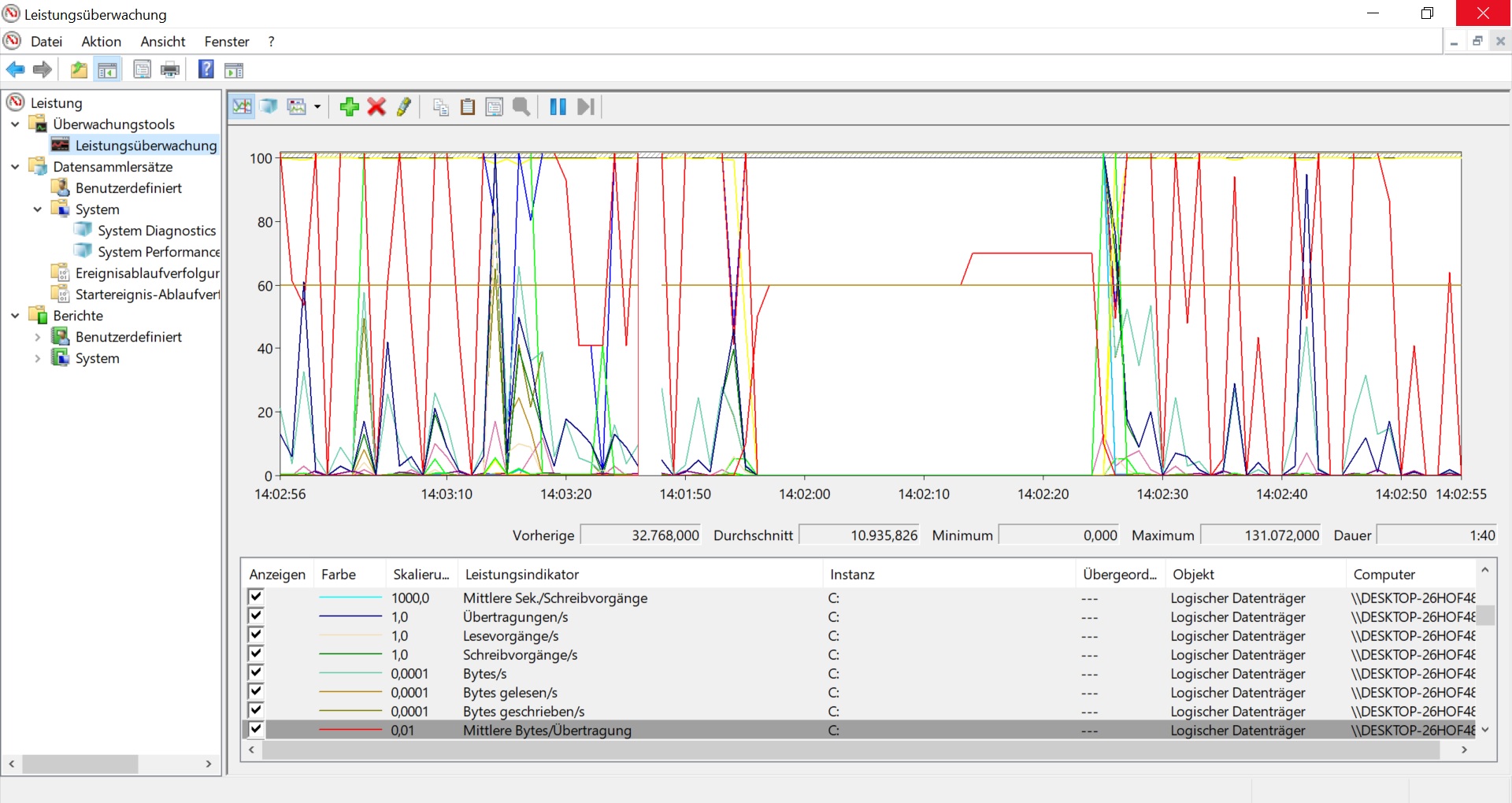Click the Skalierung column header
Viewport: 1512px width, 803px height.
tap(421, 575)
